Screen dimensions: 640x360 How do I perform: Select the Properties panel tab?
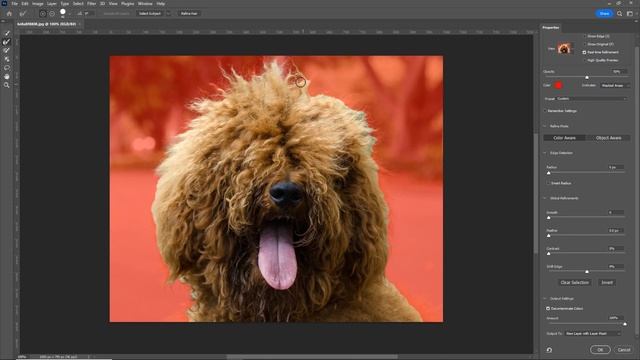pos(551,28)
